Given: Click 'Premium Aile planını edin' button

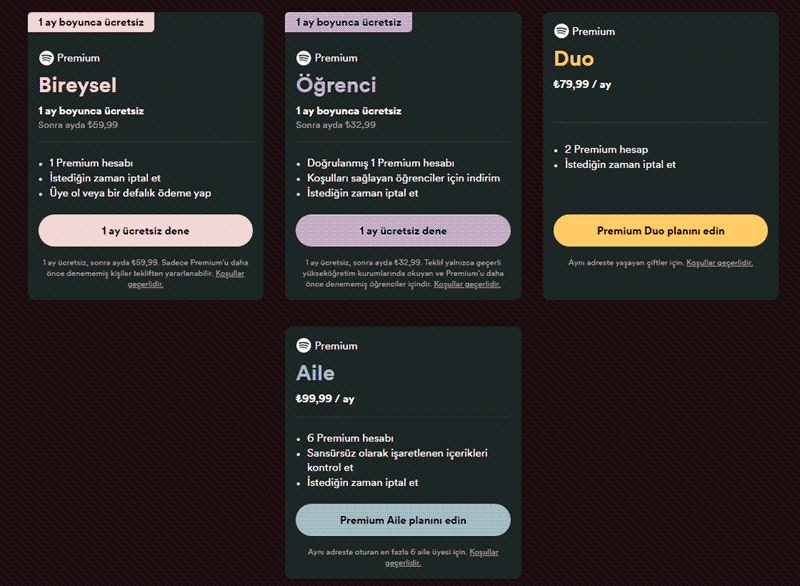Looking at the screenshot, I should pos(405,521).
